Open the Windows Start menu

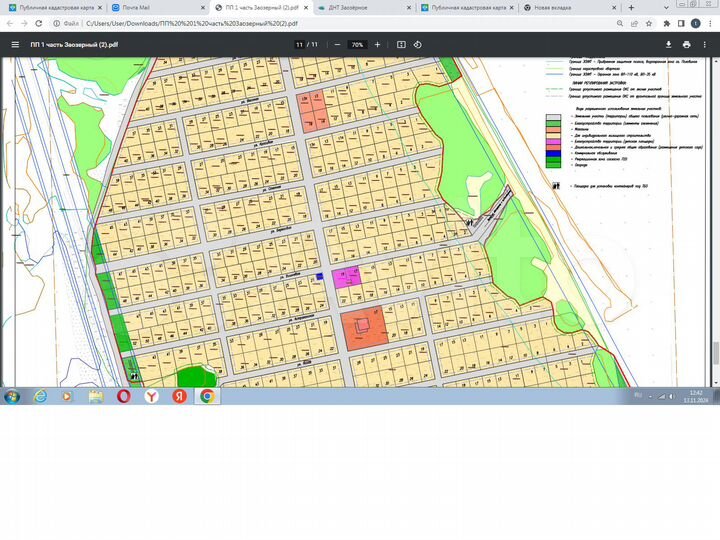12,396
